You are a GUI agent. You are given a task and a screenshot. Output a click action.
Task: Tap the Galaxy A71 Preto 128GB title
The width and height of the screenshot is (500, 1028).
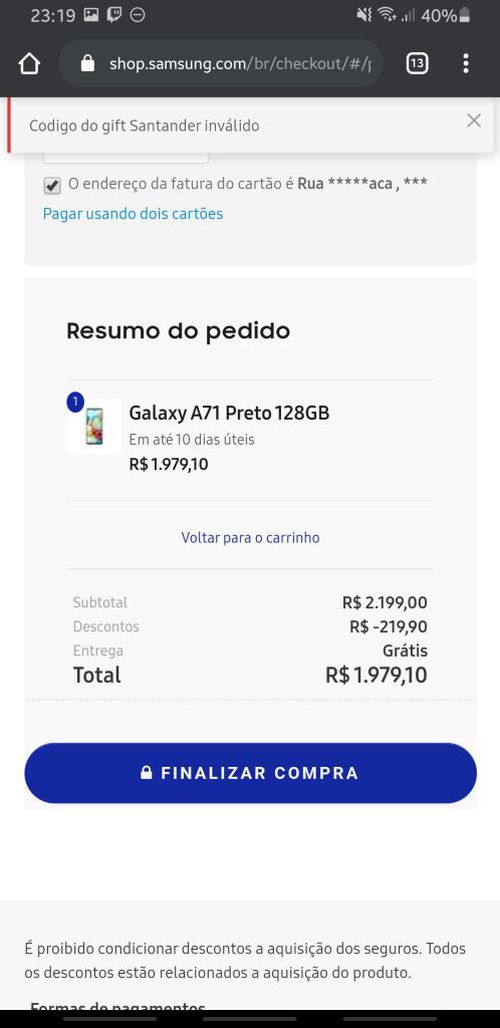point(229,413)
